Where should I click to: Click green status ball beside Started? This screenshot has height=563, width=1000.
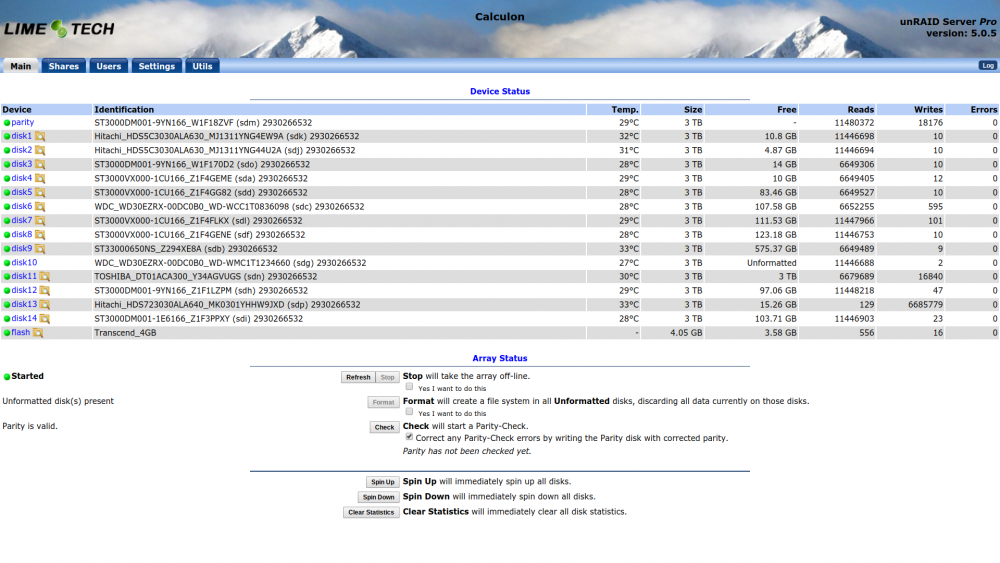[x=7, y=377]
